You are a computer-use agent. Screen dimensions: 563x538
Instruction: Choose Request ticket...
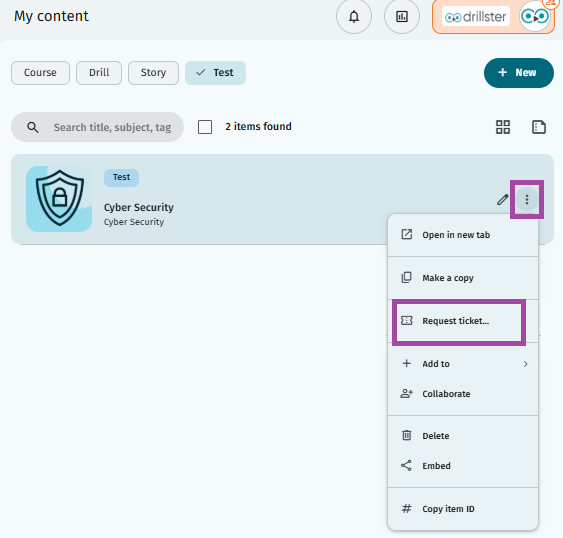point(463,321)
